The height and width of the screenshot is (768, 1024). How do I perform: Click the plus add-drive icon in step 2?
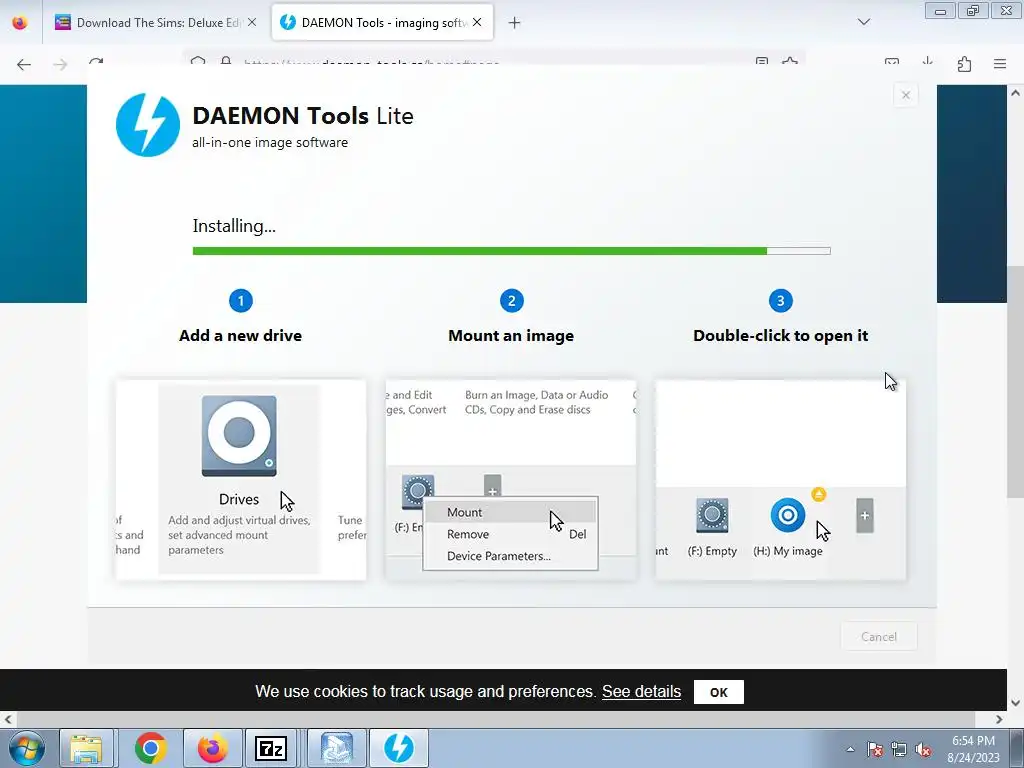click(492, 487)
